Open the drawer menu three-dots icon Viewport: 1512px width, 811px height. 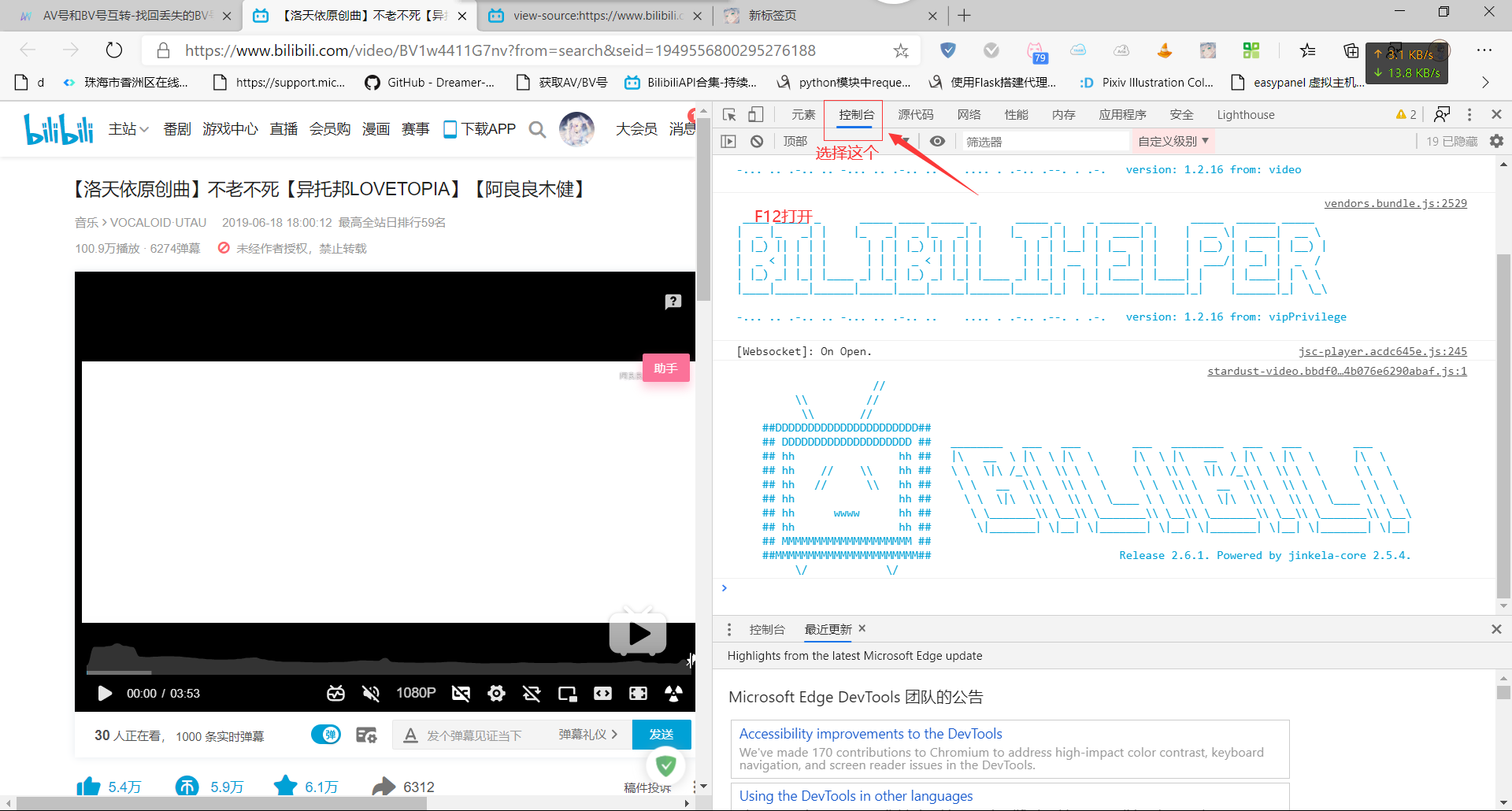pos(729,629)
